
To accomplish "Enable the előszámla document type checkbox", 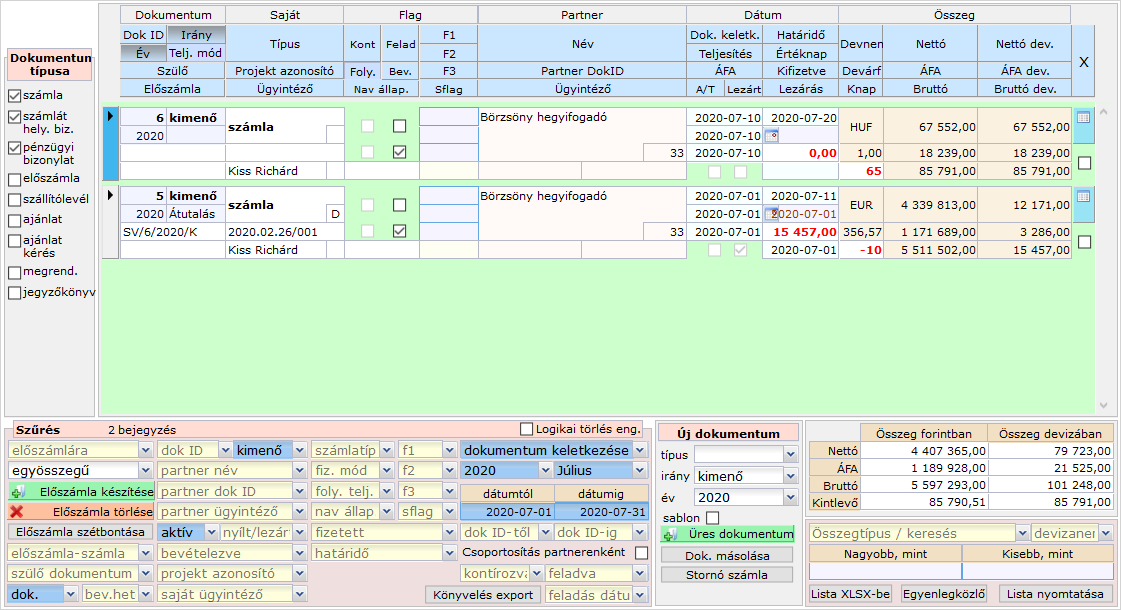I will [14, 178].
